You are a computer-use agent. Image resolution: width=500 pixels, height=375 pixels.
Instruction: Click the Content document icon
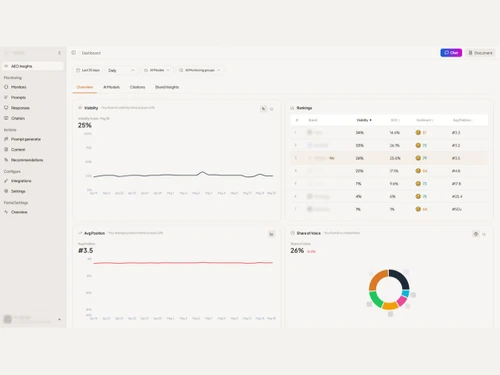tap(6, 149)
